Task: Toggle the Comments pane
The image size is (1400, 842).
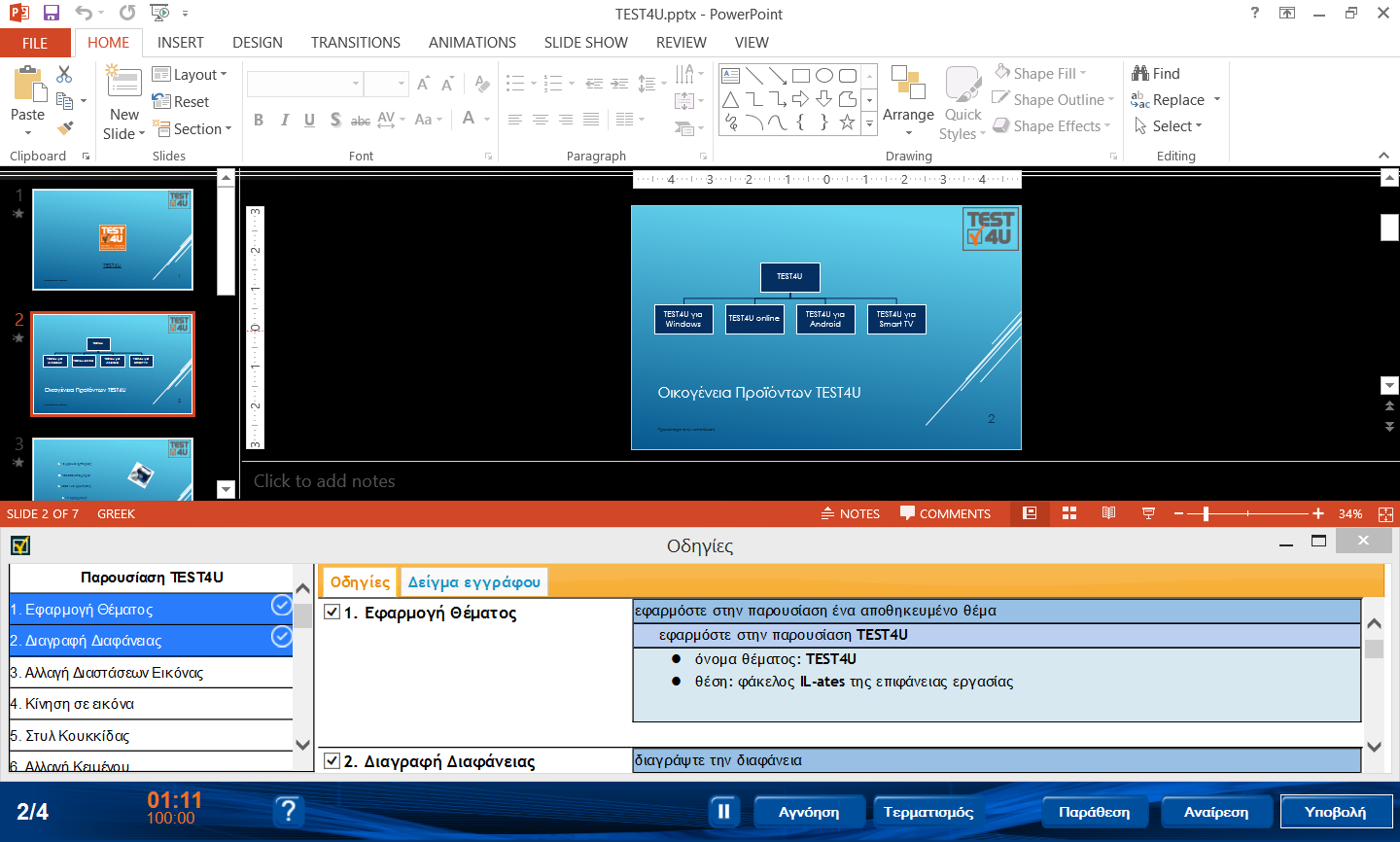Action: 945,513
